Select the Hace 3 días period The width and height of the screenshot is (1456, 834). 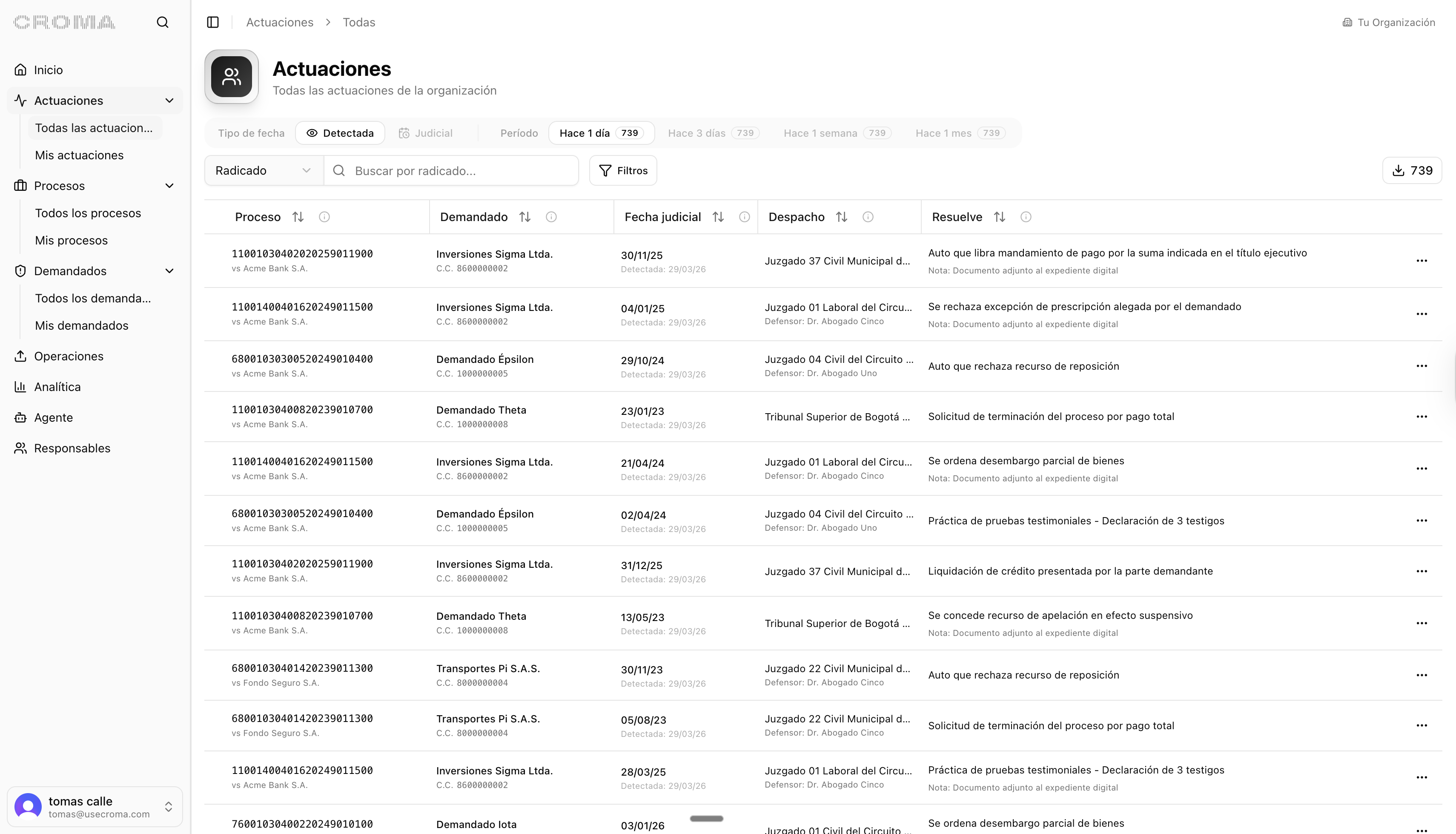pos(713,133)
